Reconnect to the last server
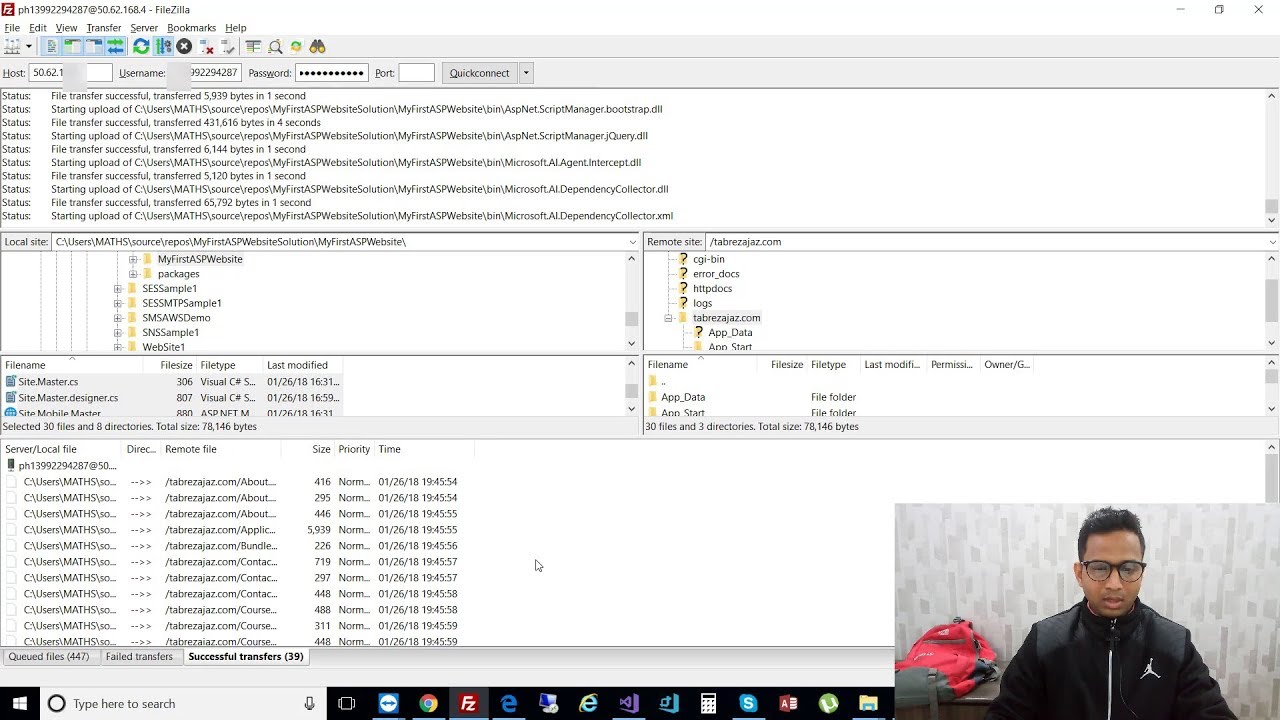Viewport: 1280px width, 720px height. pyautogui.click(x=228, y=47)
